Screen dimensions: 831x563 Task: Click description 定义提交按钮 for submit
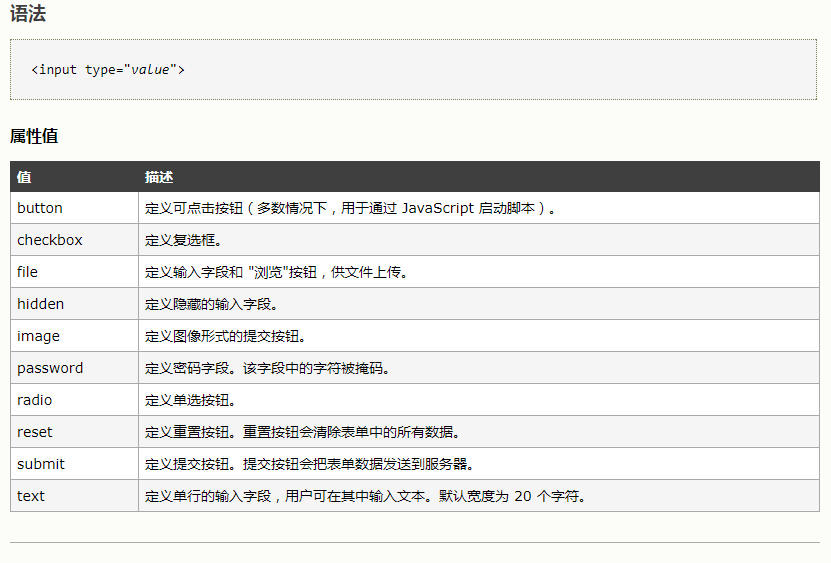pos(309,464)
